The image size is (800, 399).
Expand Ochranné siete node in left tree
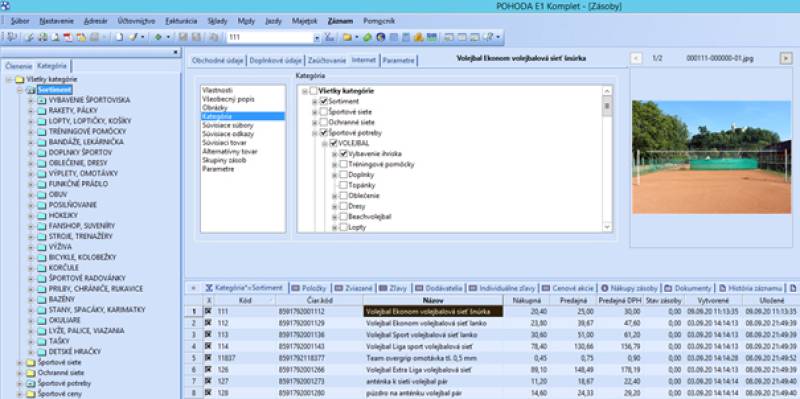point(19,373)
